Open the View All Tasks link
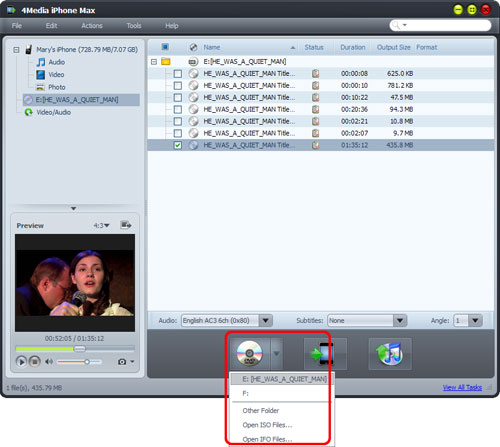 point(462,387)
